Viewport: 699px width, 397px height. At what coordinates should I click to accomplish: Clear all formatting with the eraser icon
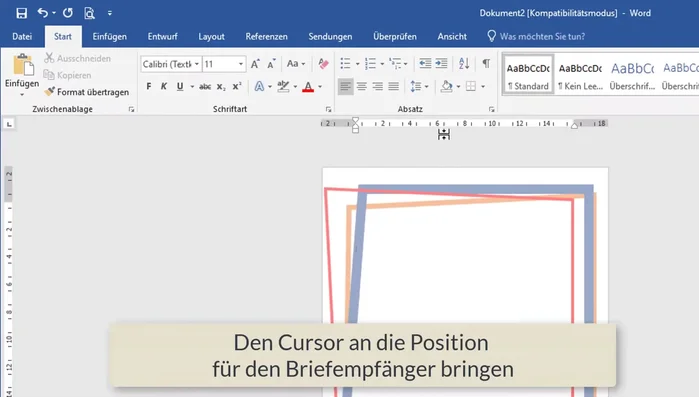pos(324,64)
